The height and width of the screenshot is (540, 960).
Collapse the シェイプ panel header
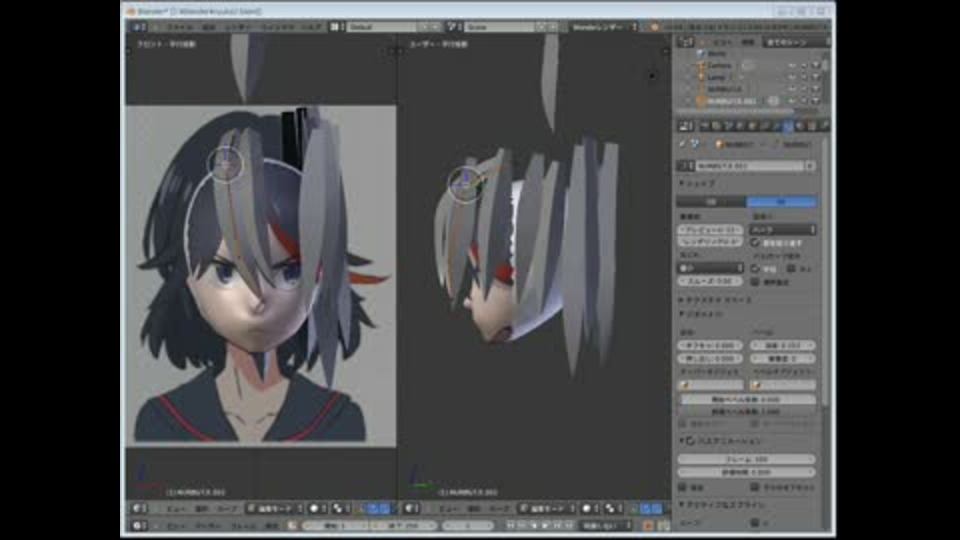698,183
